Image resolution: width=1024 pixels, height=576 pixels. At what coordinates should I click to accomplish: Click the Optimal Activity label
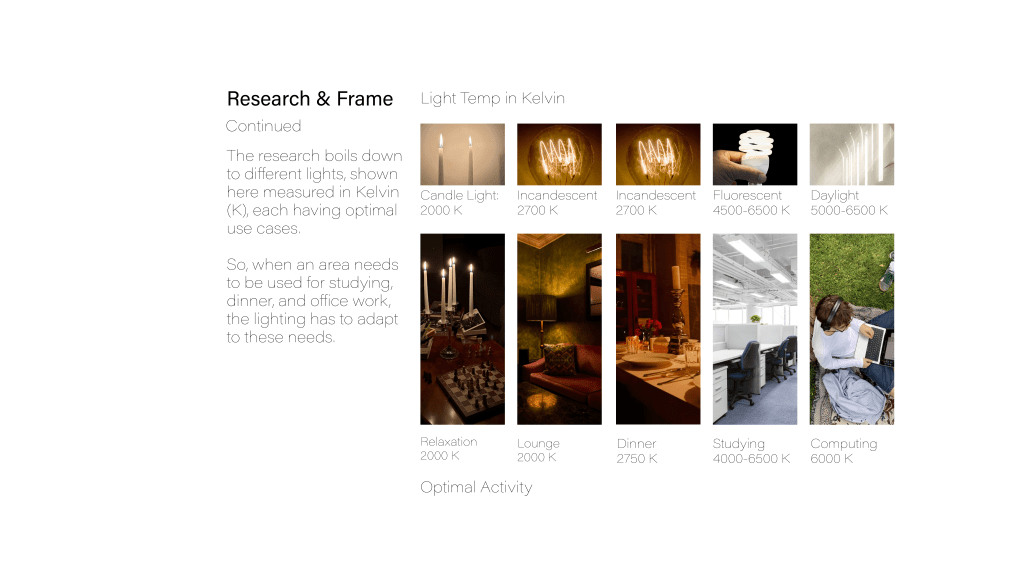tap(476, 487)
